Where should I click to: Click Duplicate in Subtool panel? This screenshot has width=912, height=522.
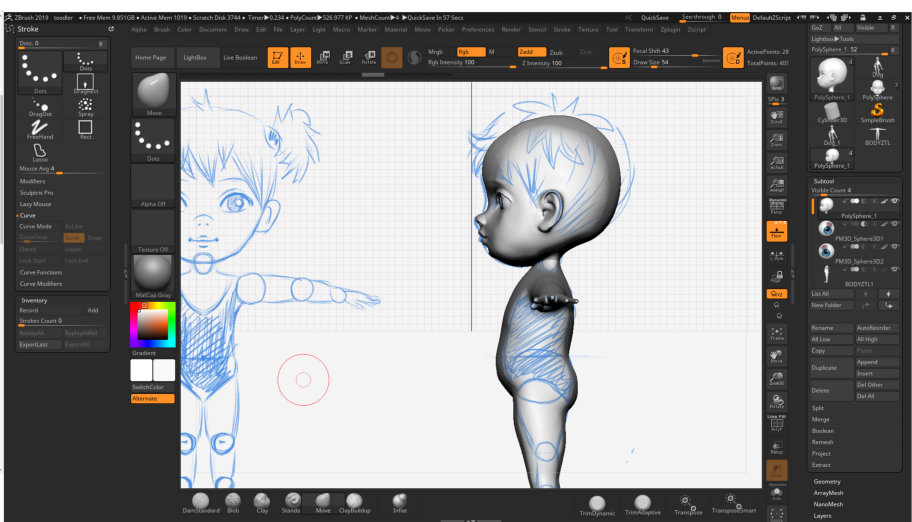tap(832, 368)
